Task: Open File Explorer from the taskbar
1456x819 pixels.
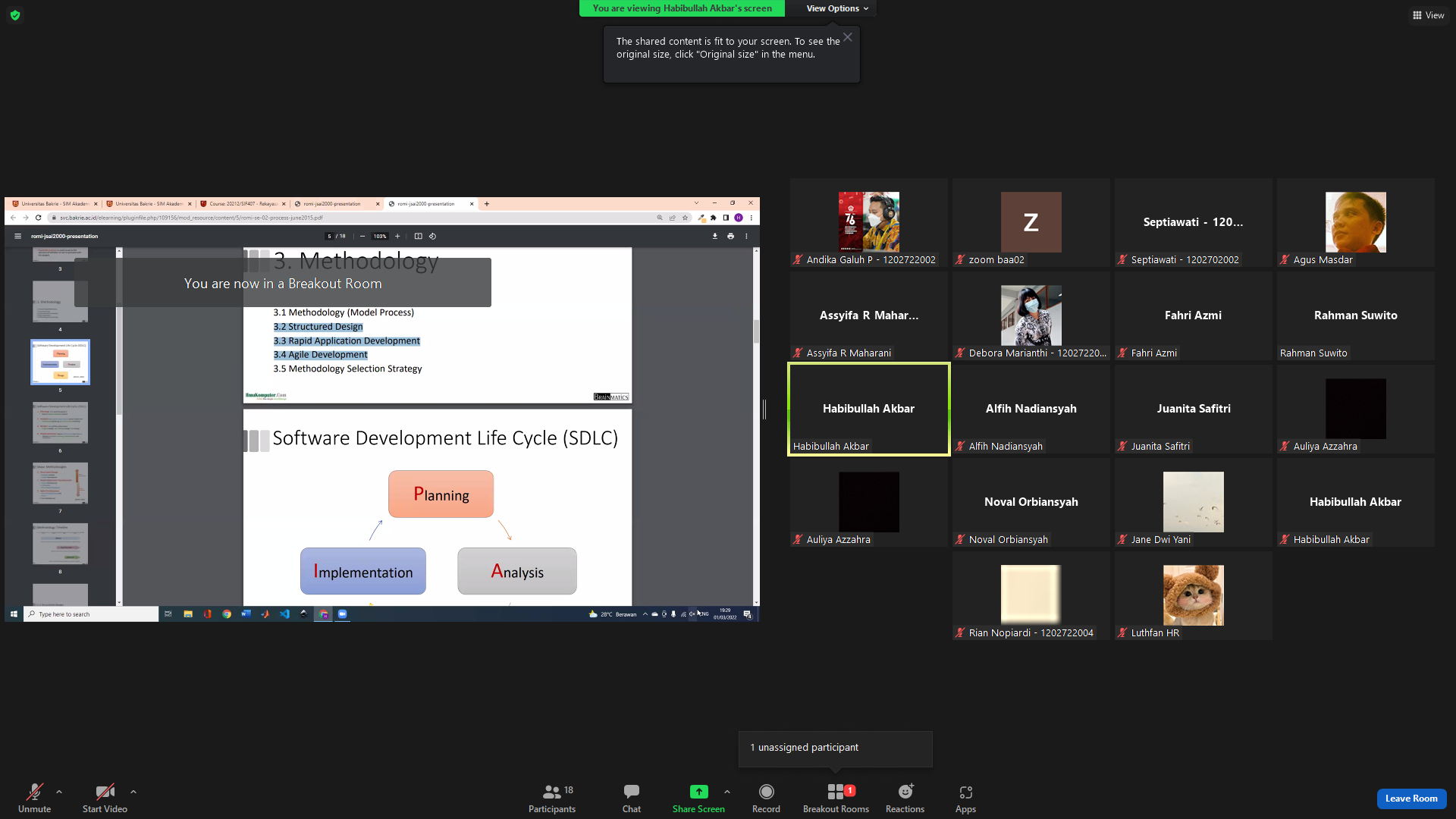Action: [187, 614]
